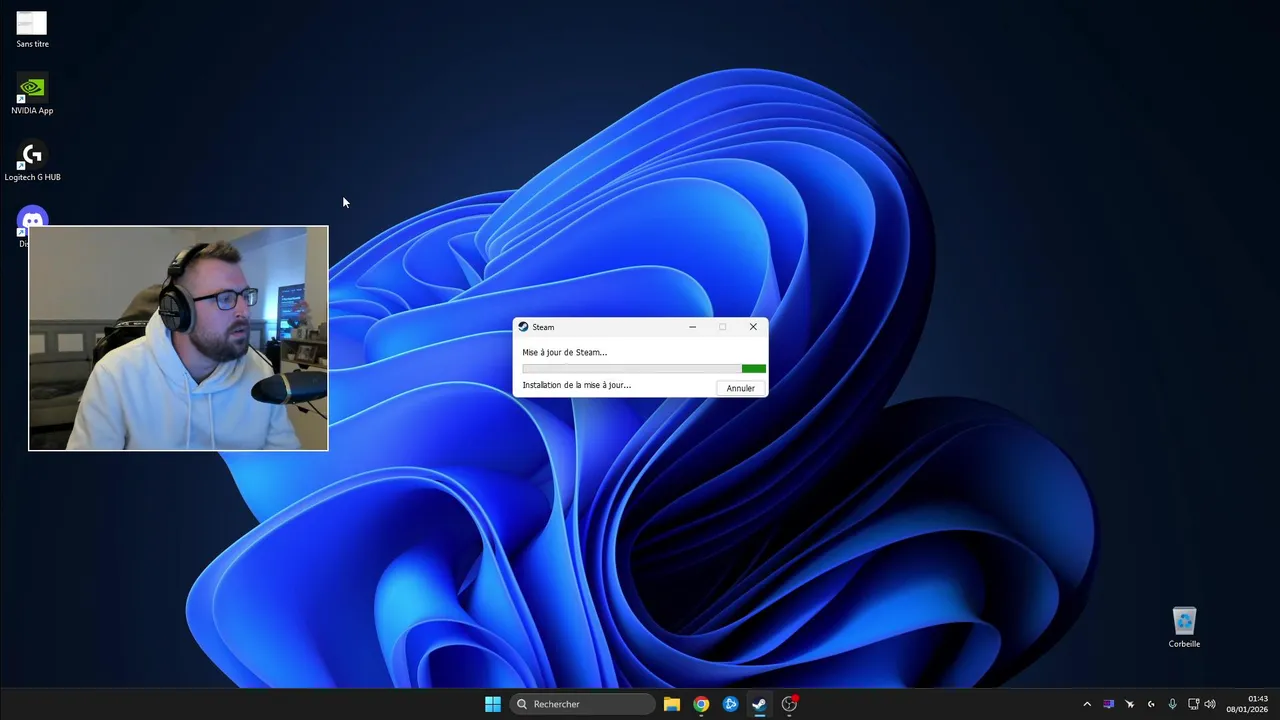The image size is (1280, 720).
Task: Open the Discord desktop shortcut
Action: [32, 217]
